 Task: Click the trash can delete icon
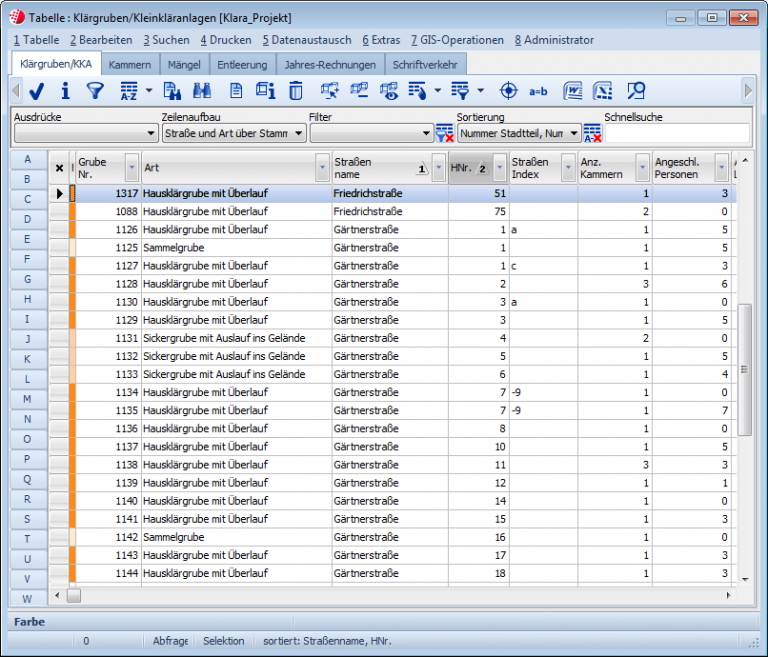(295, 91)
